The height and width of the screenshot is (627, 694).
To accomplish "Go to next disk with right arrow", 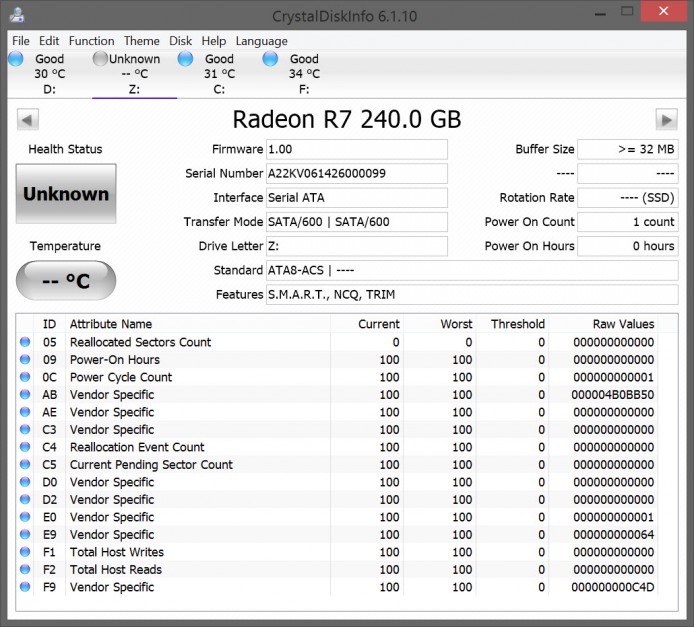I will pyautogui.click(x=666, y=119).
